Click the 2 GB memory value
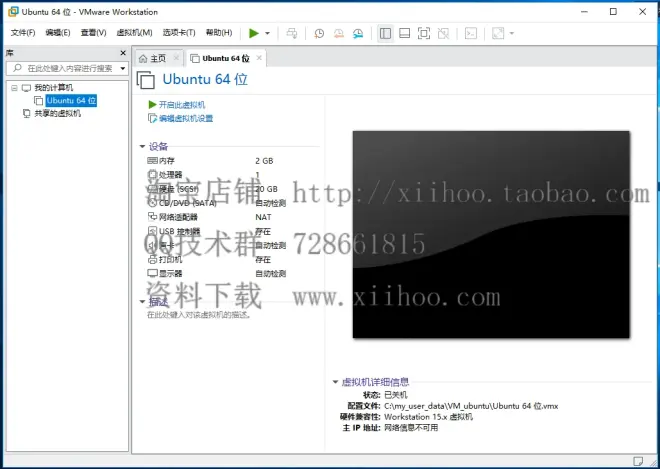 (x=264, y=161)
